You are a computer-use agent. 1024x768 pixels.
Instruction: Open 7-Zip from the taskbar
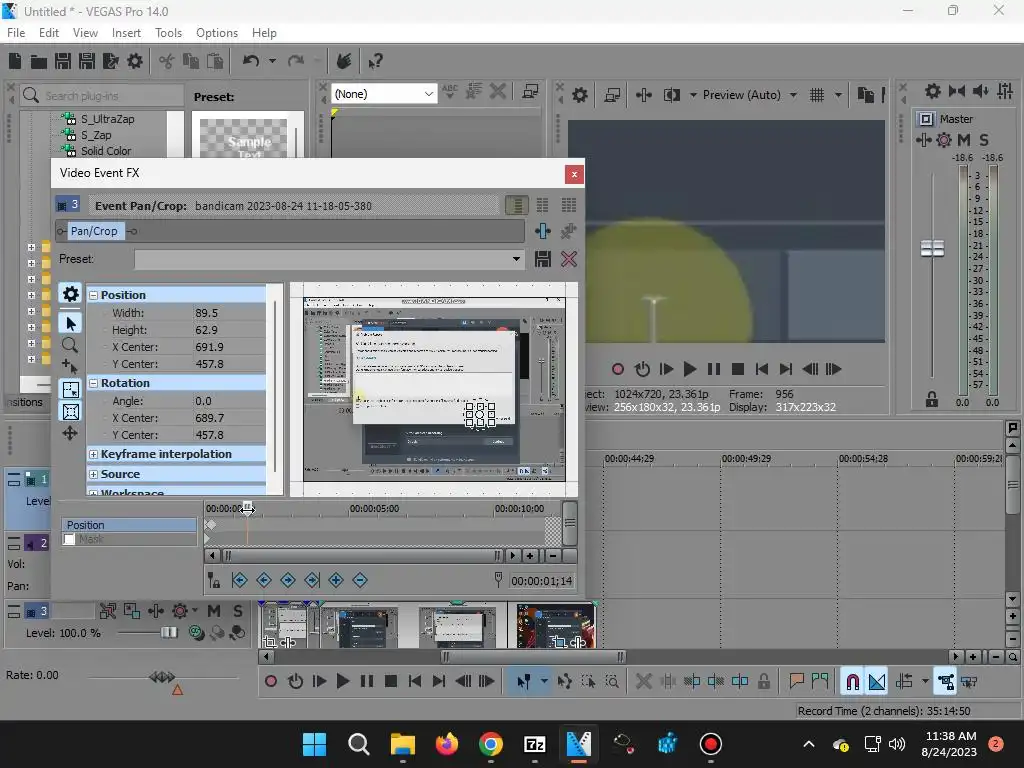pyautogui.click(x=535, y=744)
